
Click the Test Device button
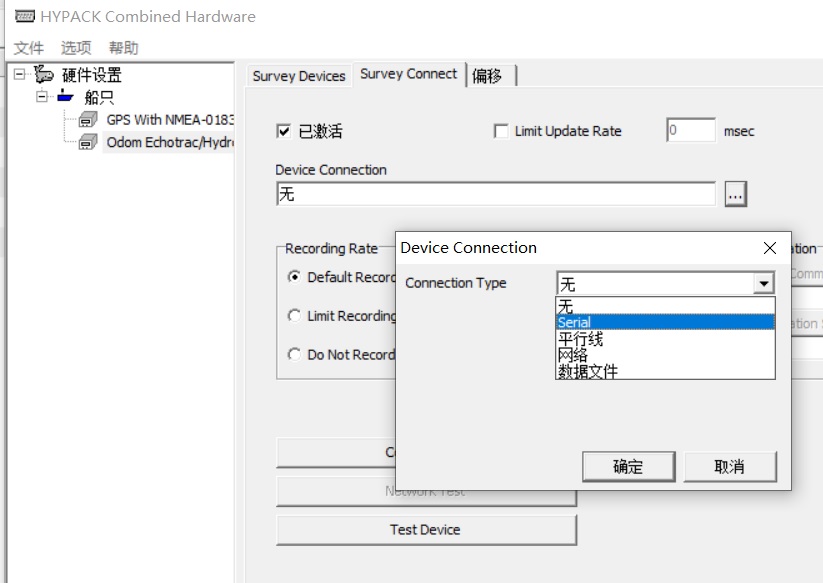point(426,529)
